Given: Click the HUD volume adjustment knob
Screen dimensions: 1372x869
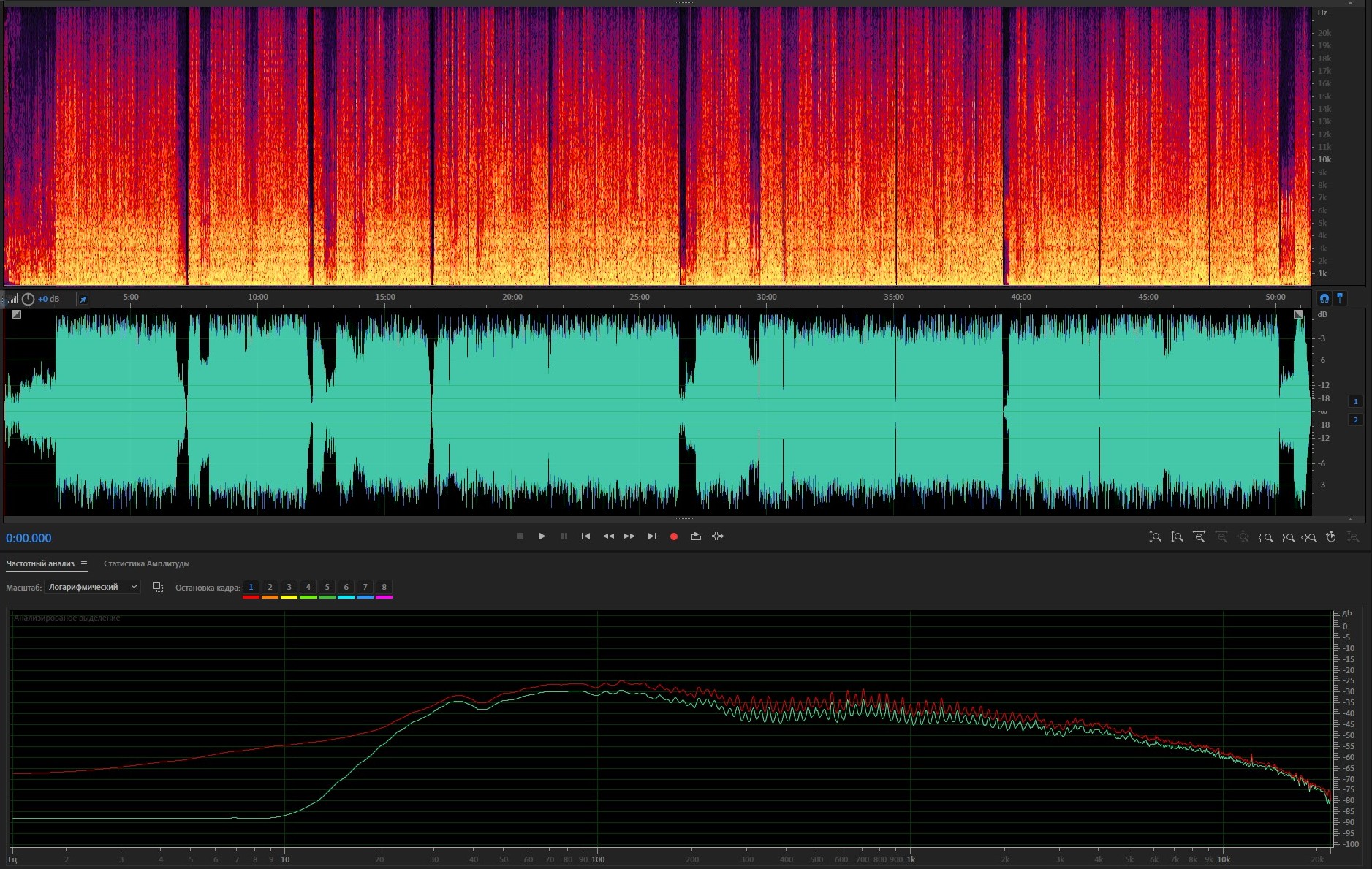Looking at the screenshot, I should click(x=28, y=299).
